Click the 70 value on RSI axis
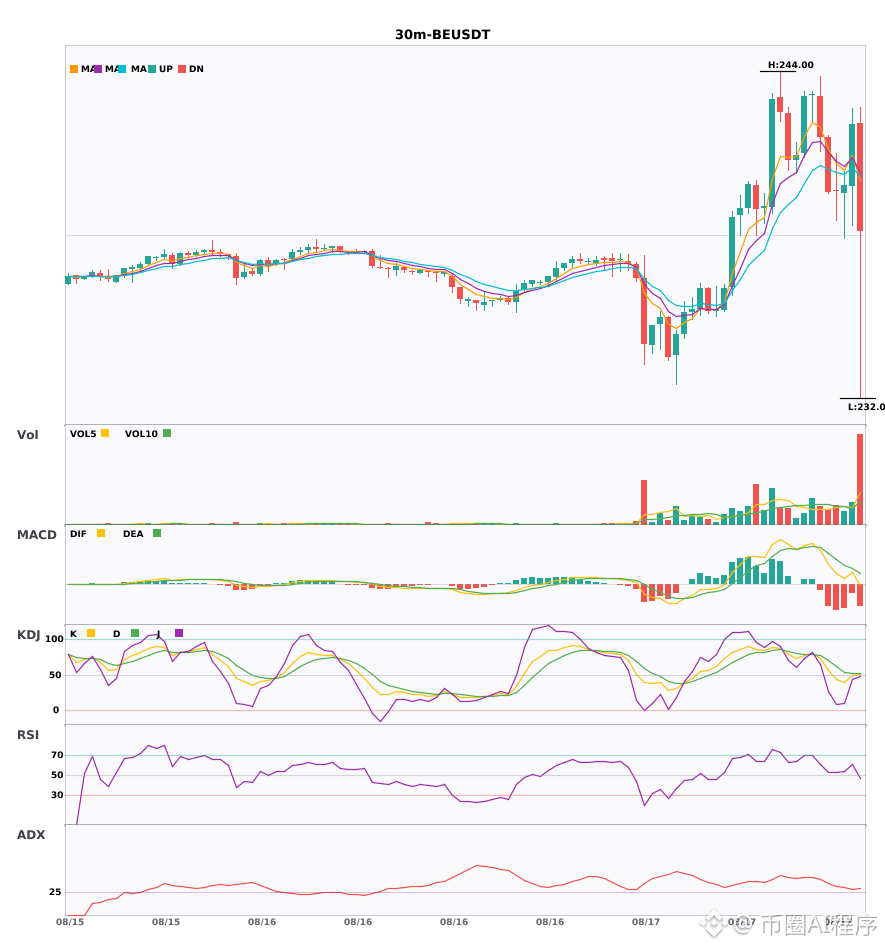Viewport: 885px width, 950px height. click(x=57, y=755)
